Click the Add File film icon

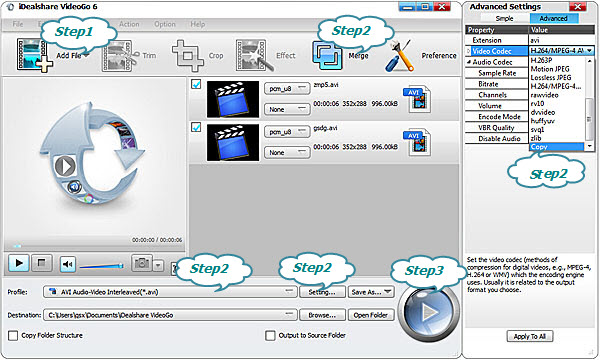point(34,55)
